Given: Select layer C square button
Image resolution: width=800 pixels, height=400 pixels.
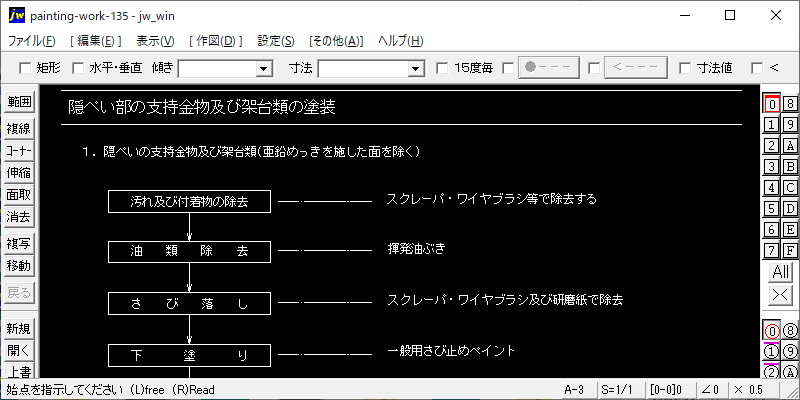Looking at the screenshot, I should click(790, 187).
